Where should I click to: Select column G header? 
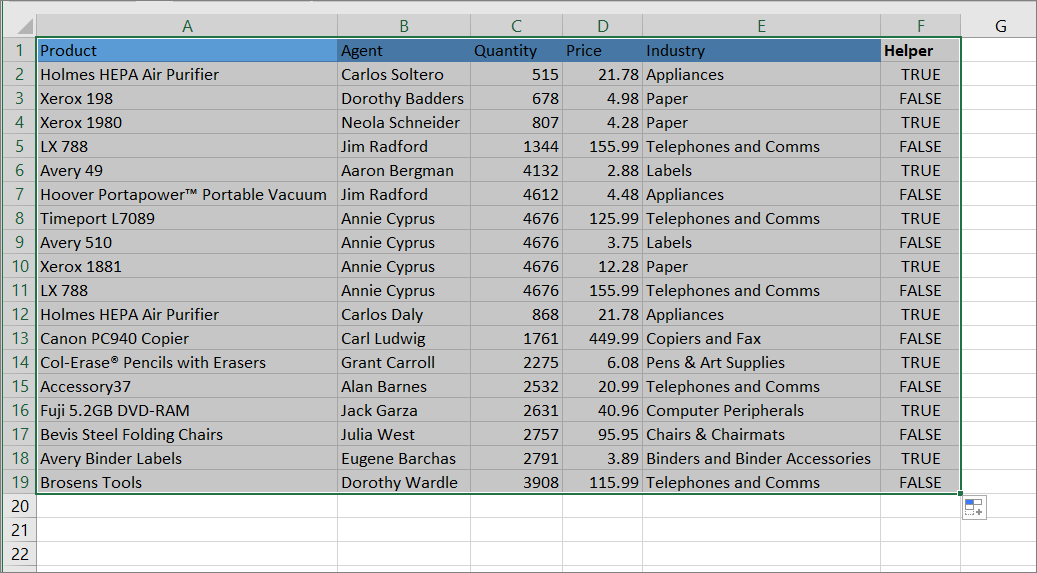(x=1001, y=26)
